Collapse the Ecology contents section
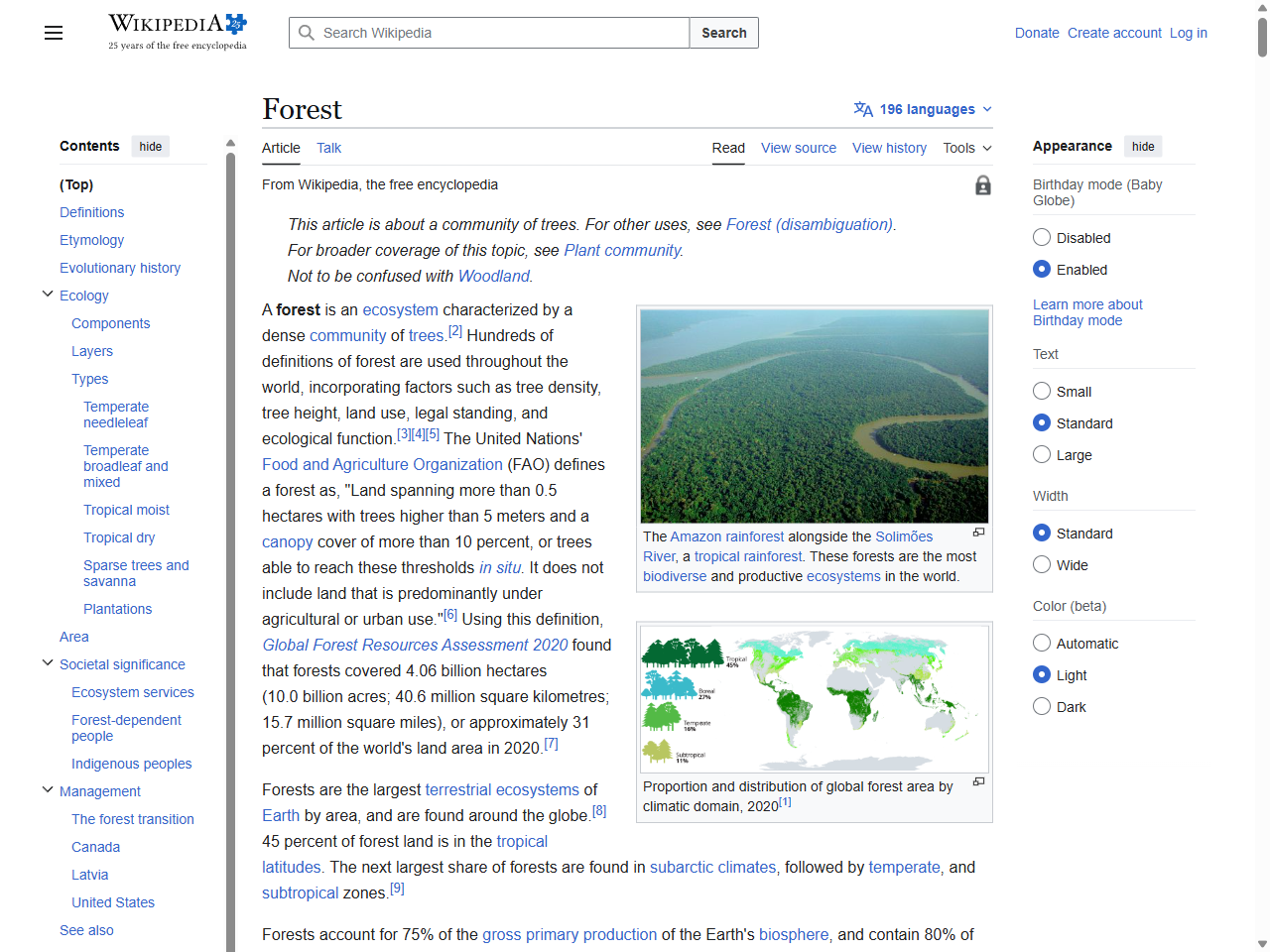 point(48,294)
